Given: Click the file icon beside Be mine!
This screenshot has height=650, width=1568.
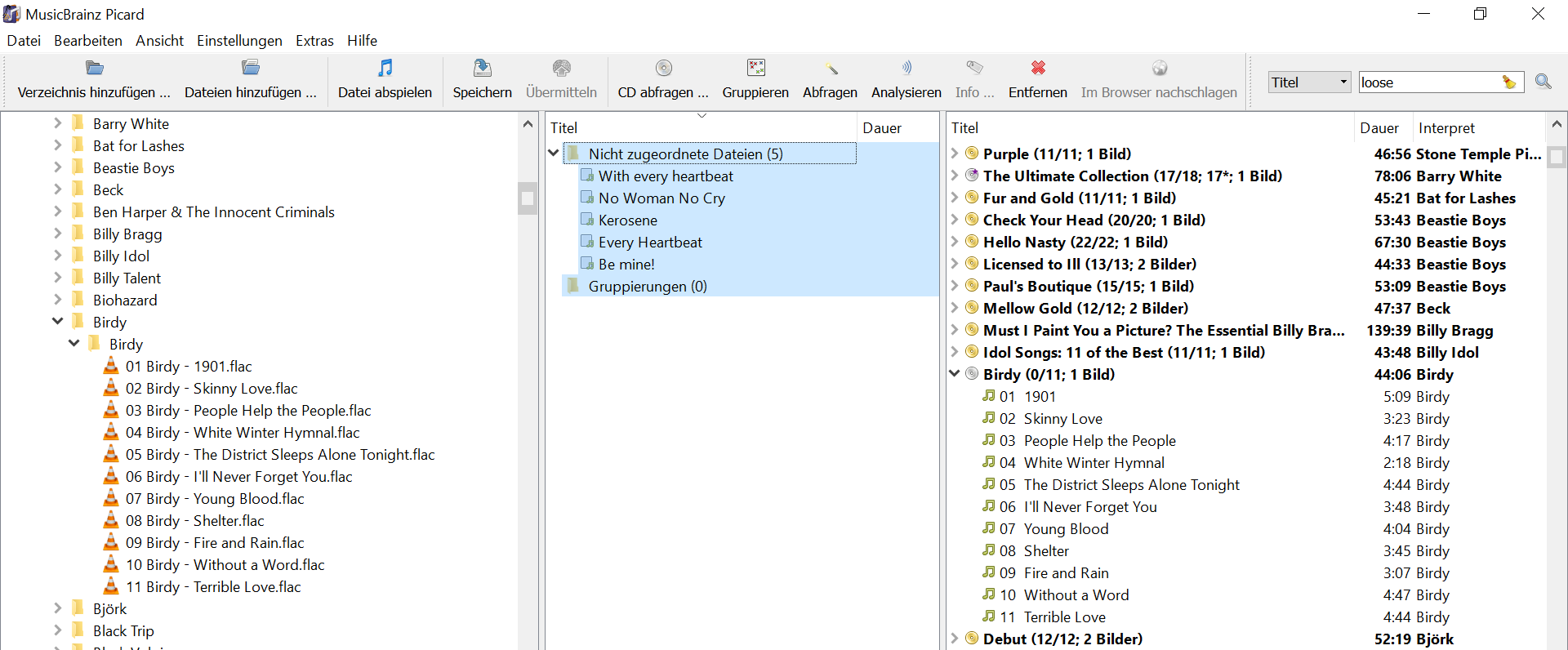Looking at the screenshot, I should (x=586, y=263).
